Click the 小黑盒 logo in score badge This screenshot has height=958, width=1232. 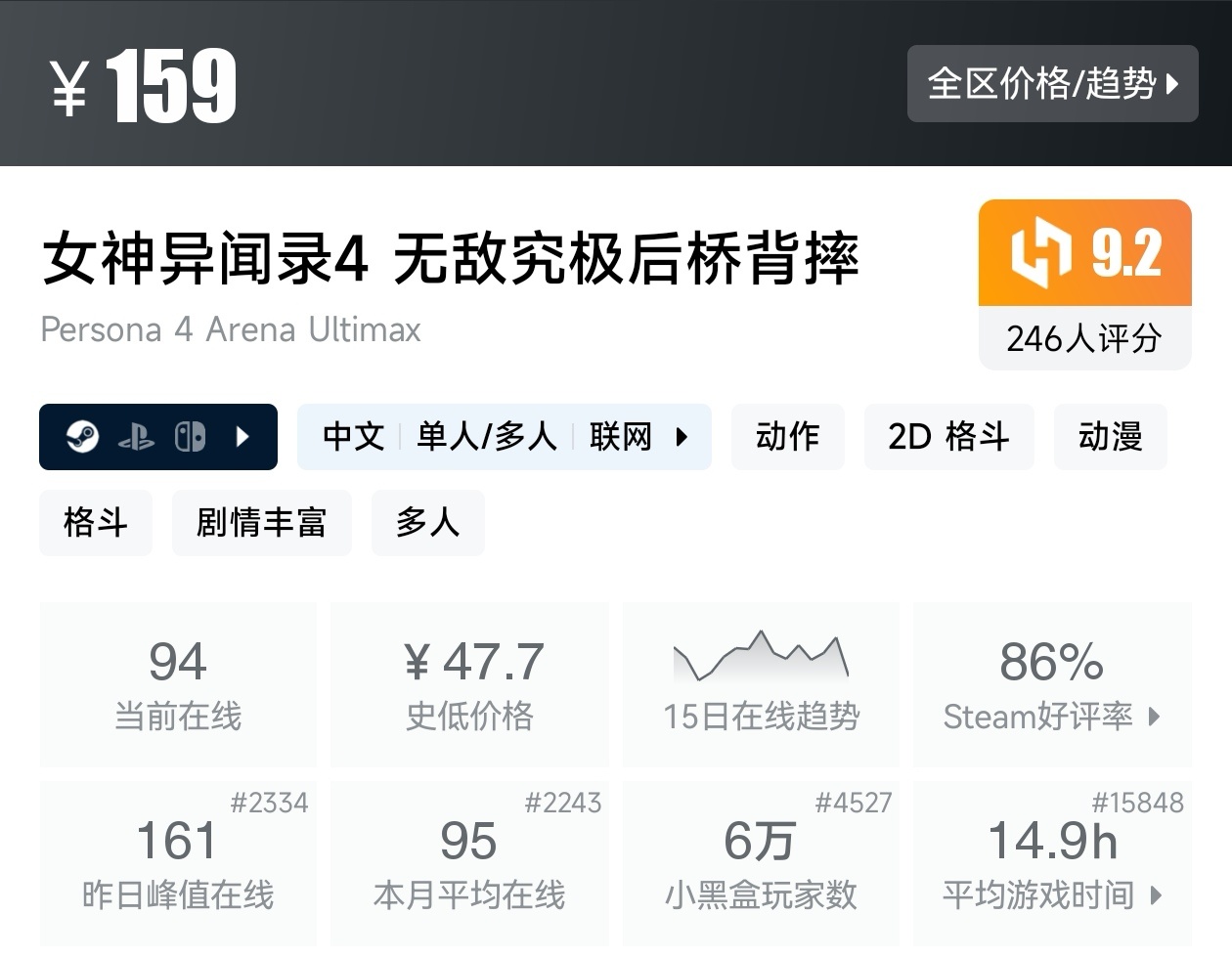[x=1040, y=253]
